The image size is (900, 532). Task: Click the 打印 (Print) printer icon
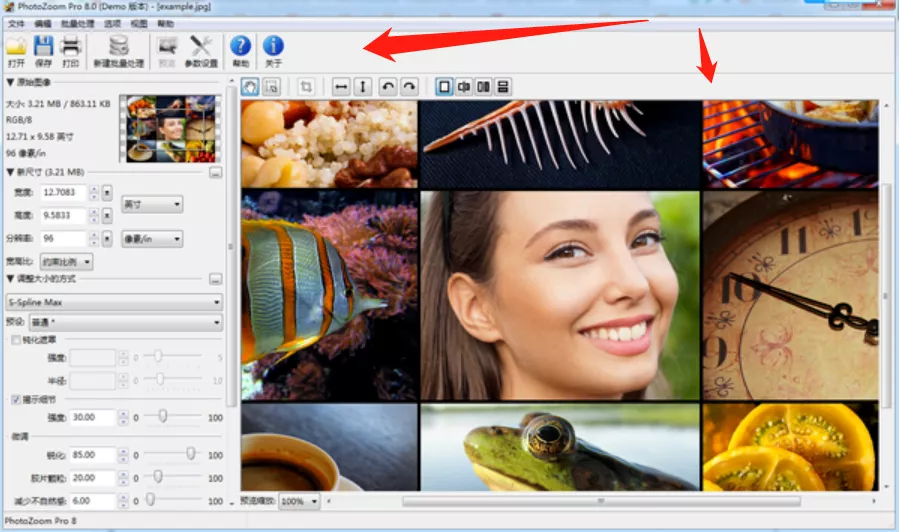click(x=71, y=49)
